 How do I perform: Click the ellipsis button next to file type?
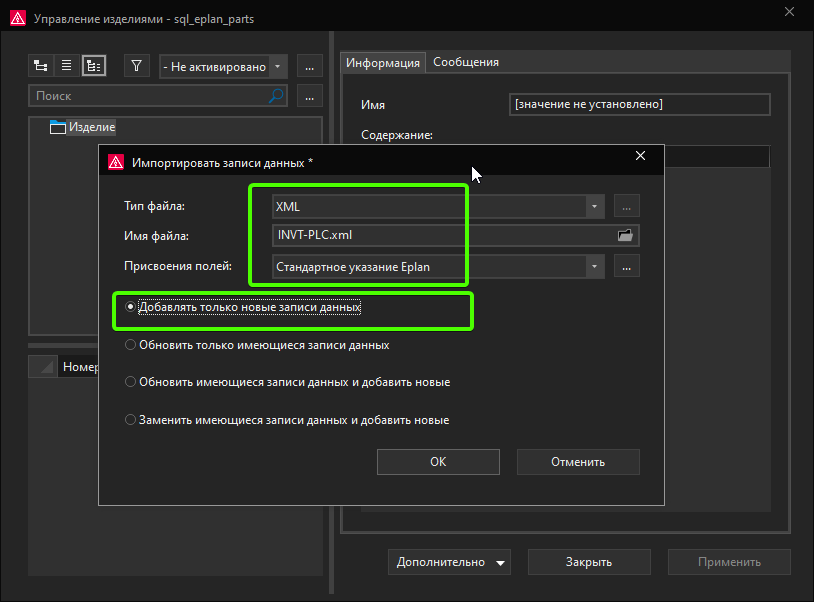(626, 206)
